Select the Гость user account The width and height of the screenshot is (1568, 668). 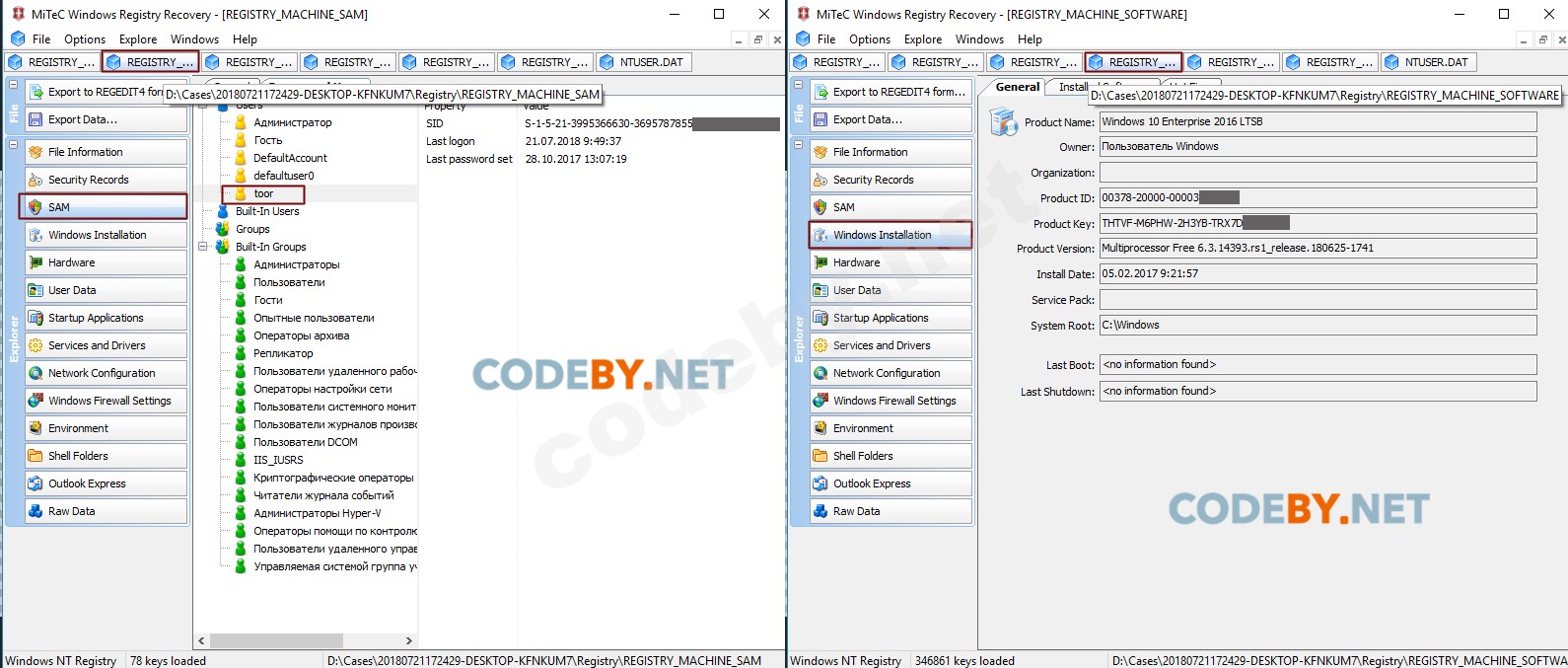268,140
